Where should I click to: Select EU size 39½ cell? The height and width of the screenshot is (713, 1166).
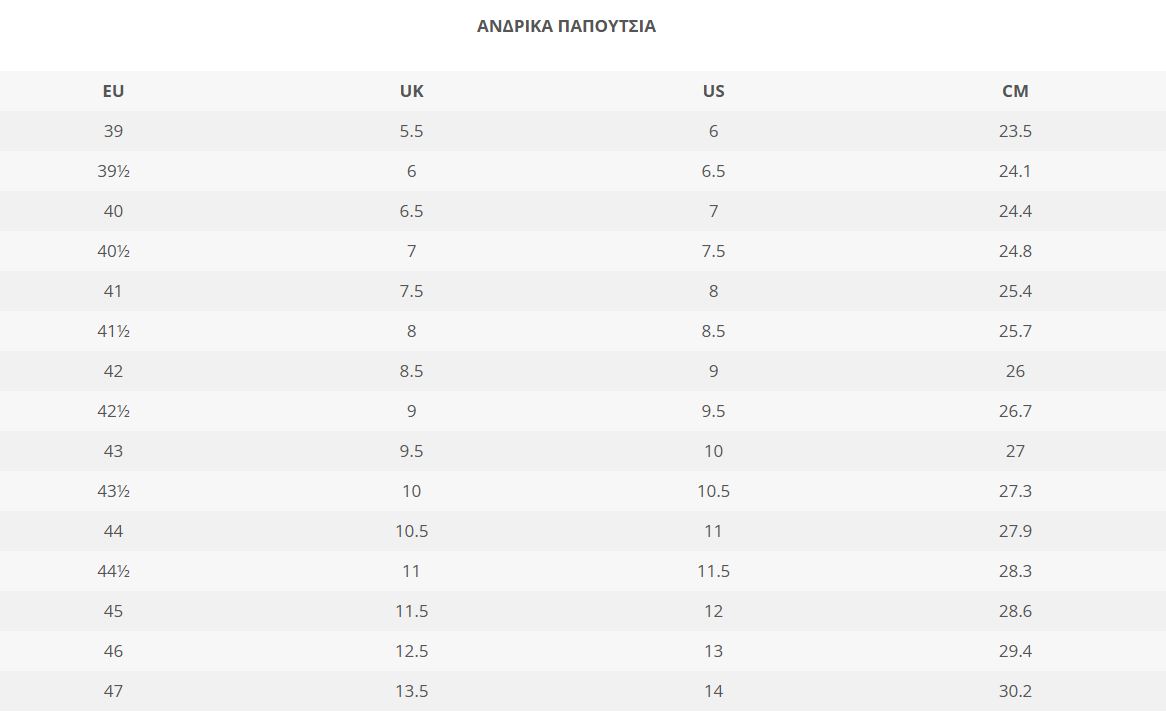[x=113, y=171]
